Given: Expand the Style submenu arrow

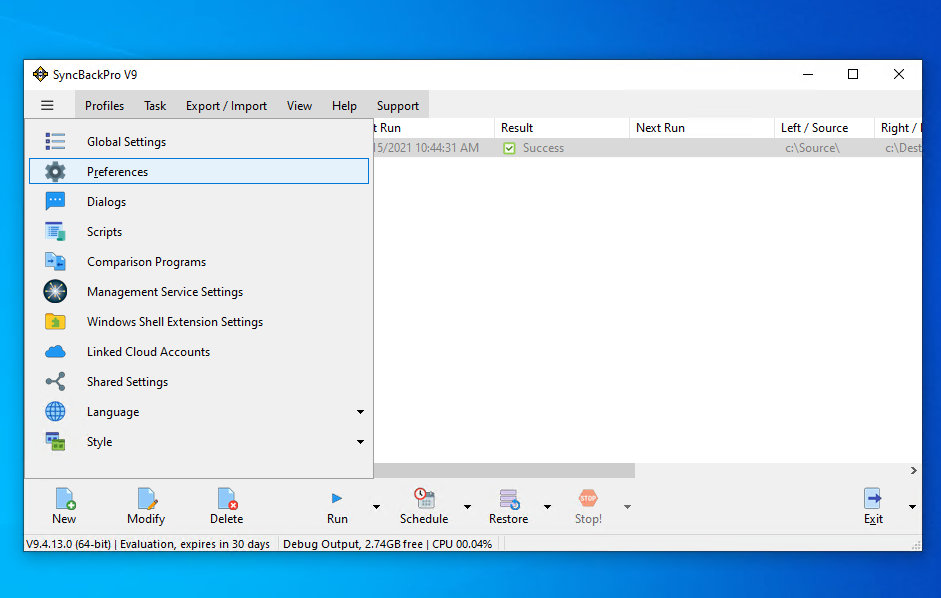Looking at the screenshot, I should coord(360,442).
